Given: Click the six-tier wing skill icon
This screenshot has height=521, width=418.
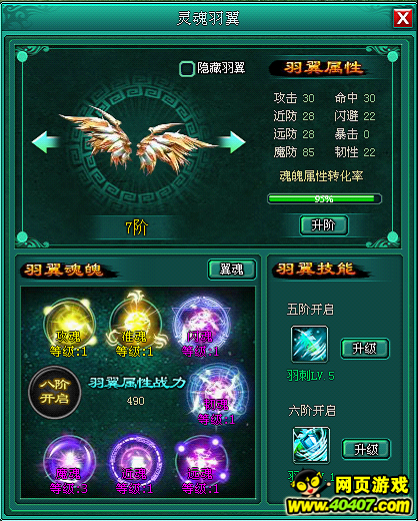Looking at the screenshot, I should [311, 445].
